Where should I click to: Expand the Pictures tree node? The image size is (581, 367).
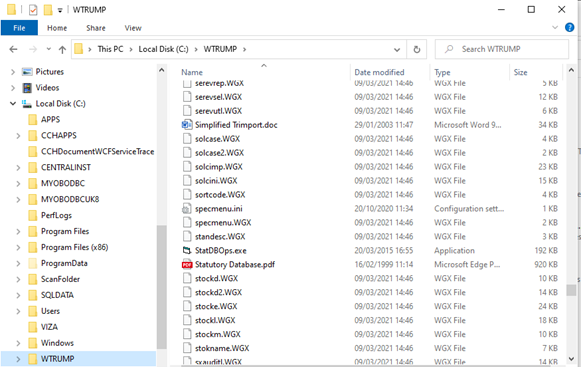(x=13, y=72)
